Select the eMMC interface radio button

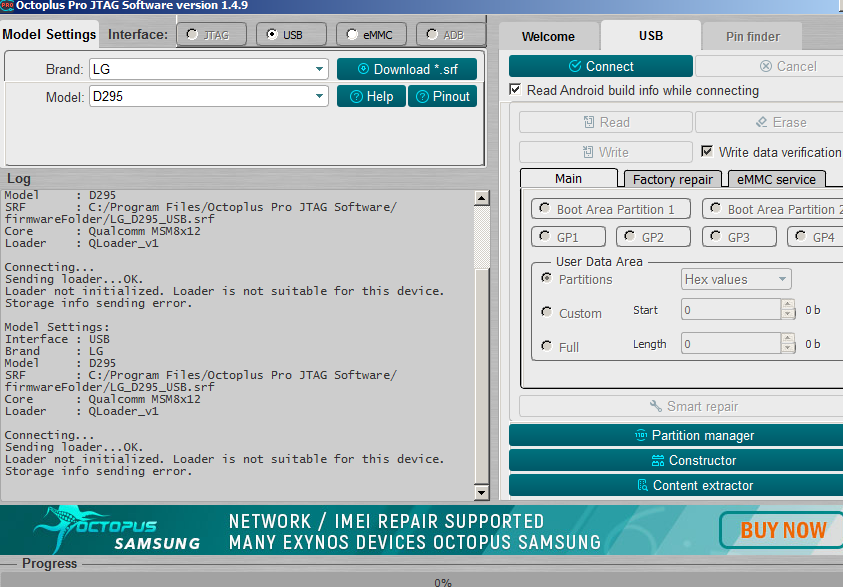[352, 34]
